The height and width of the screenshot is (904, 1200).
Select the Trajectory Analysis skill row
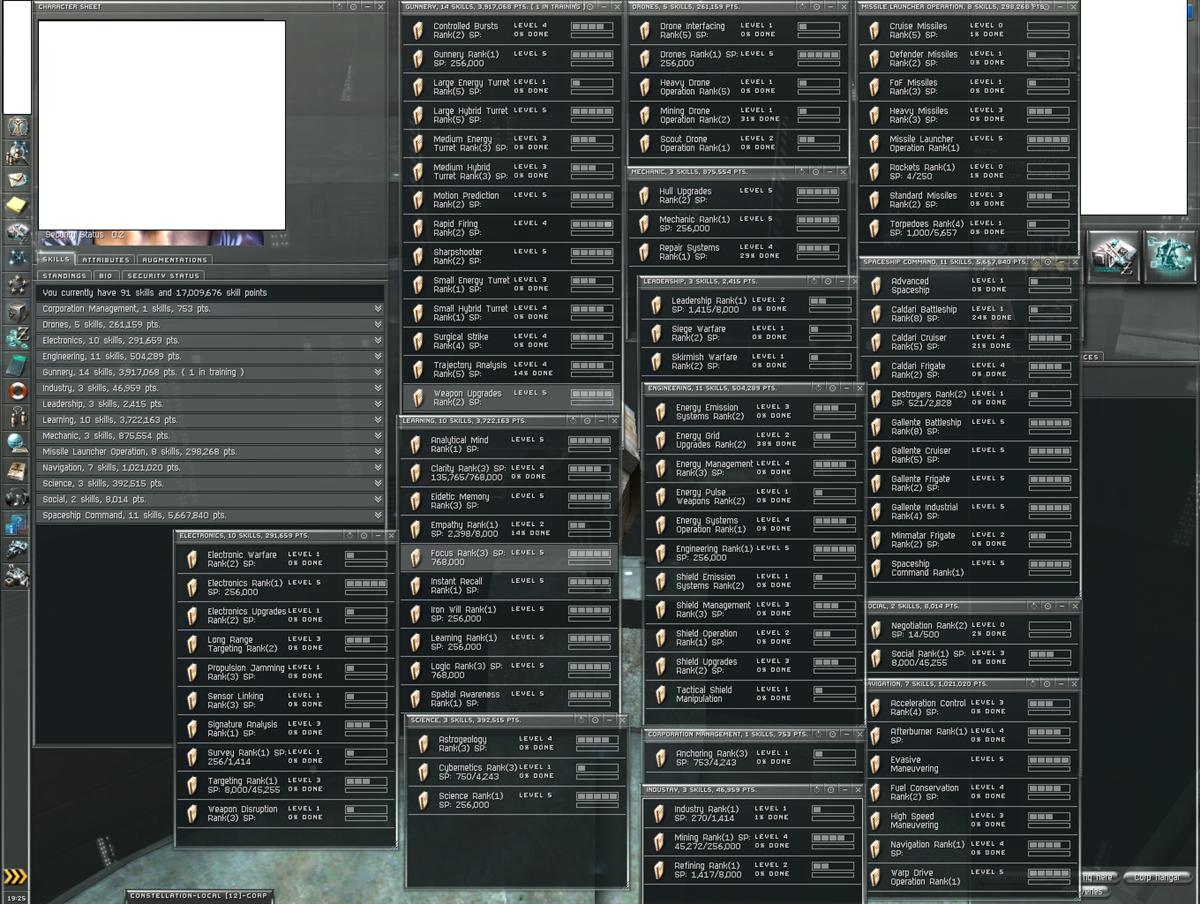tap(511, 370)
